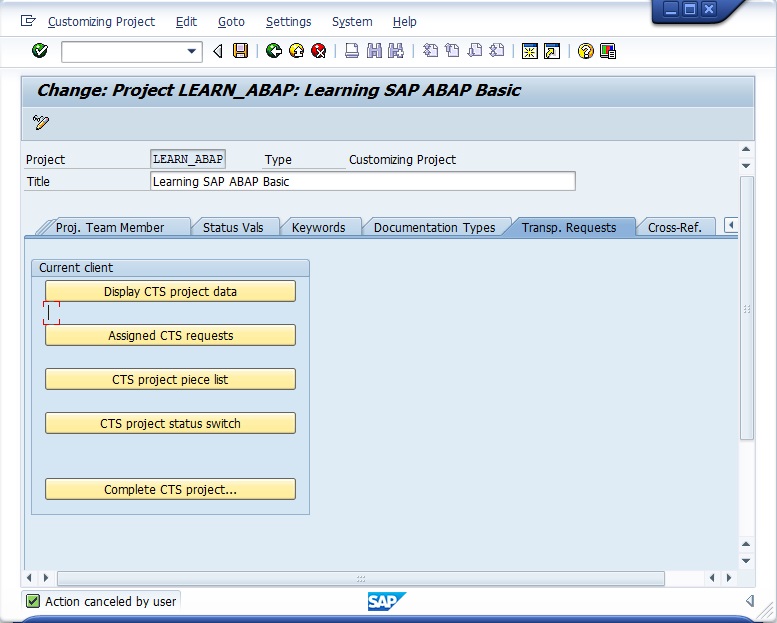The width and height of the screenshot is (777, 623).
Task: Click the Customize Local Layout icon
Action: 608,51
